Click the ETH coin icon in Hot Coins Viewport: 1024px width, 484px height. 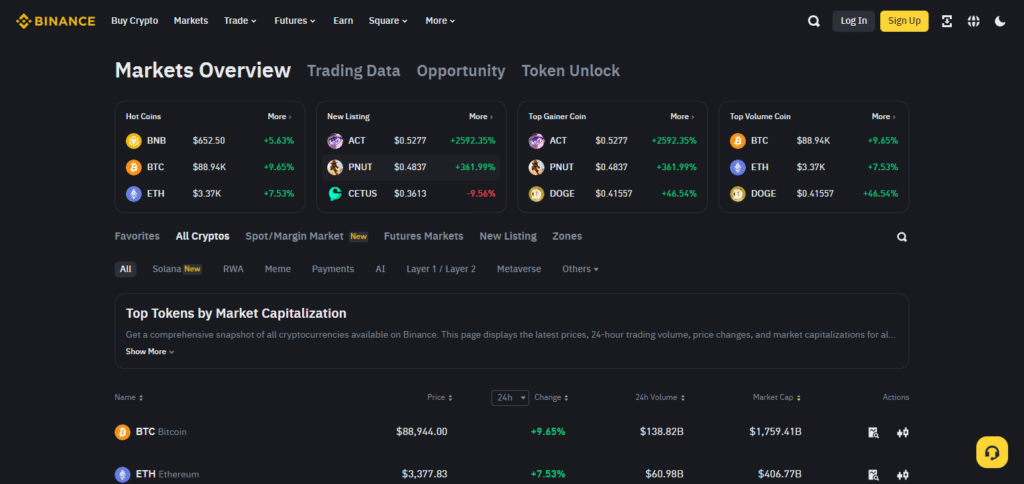pos(134,194)
